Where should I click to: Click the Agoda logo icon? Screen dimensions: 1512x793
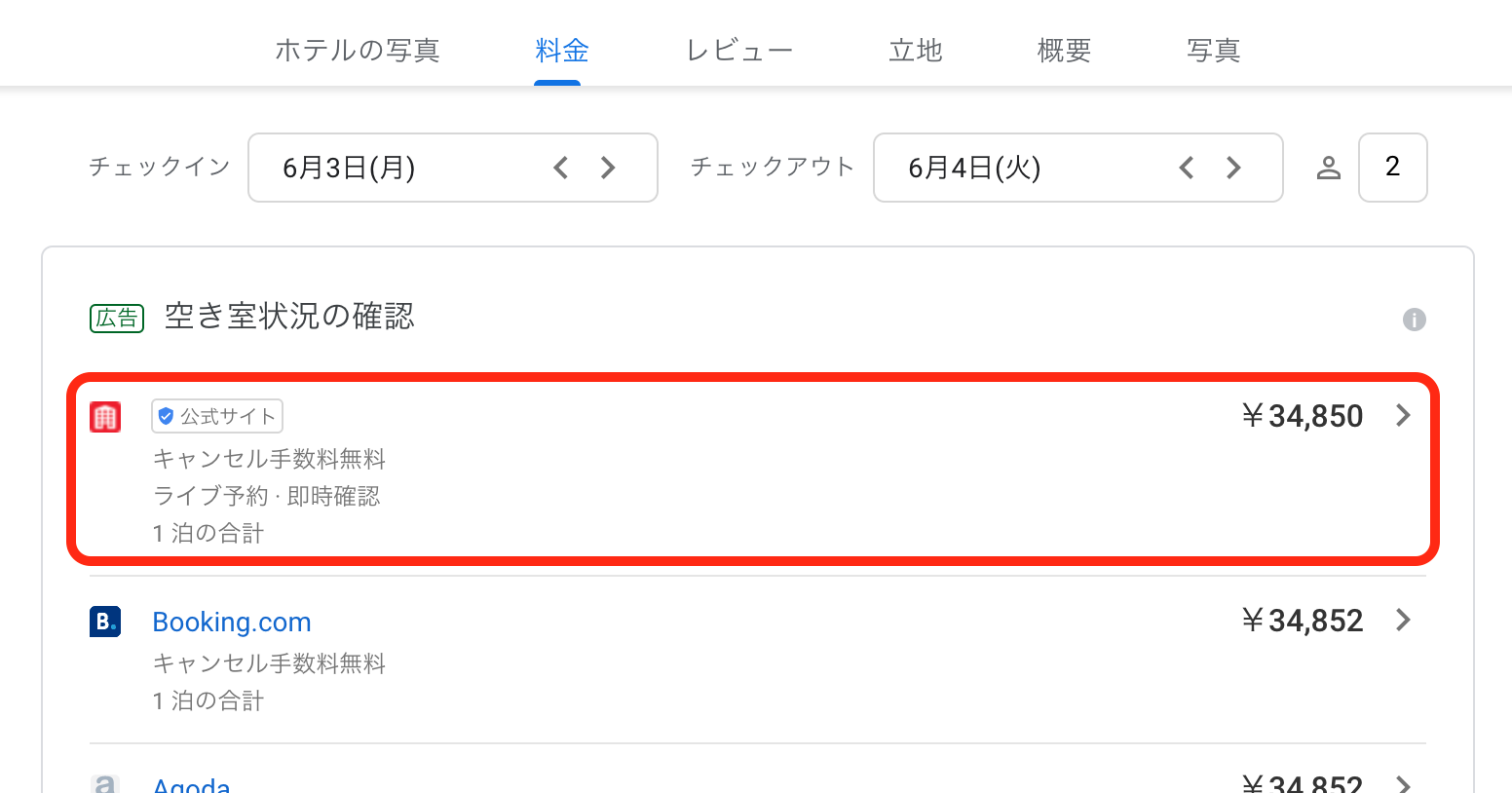tap(105, 784)
